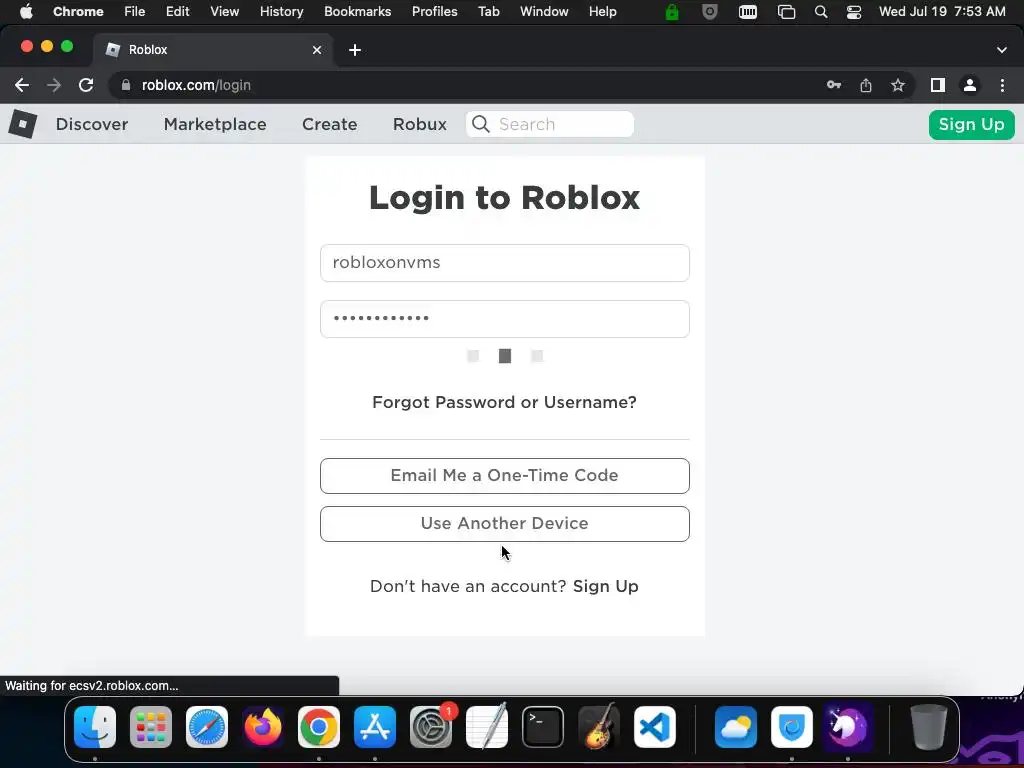Click Use Another Device button
This screenshot has width=1024, height=768.
504,524
